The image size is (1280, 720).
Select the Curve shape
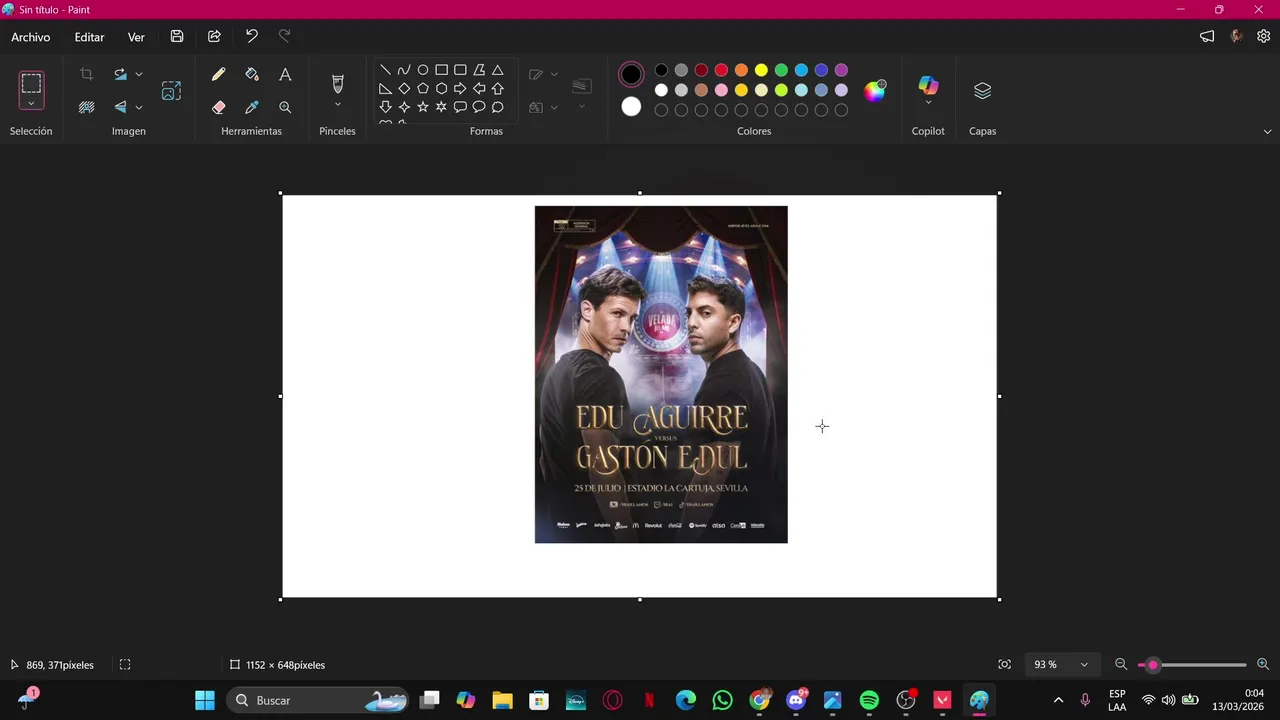point(404,70)
